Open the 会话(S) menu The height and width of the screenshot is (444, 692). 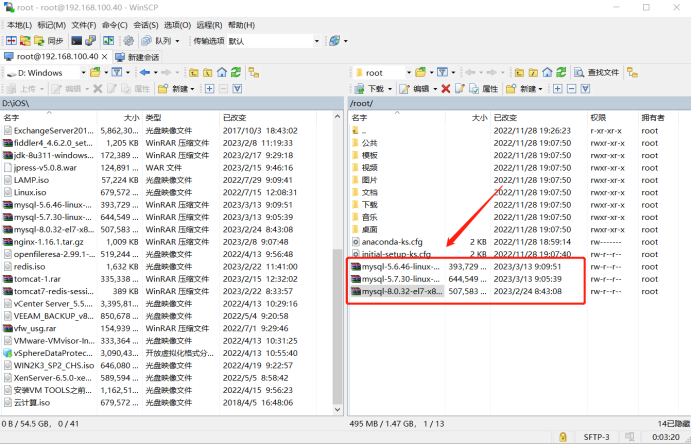146,25
